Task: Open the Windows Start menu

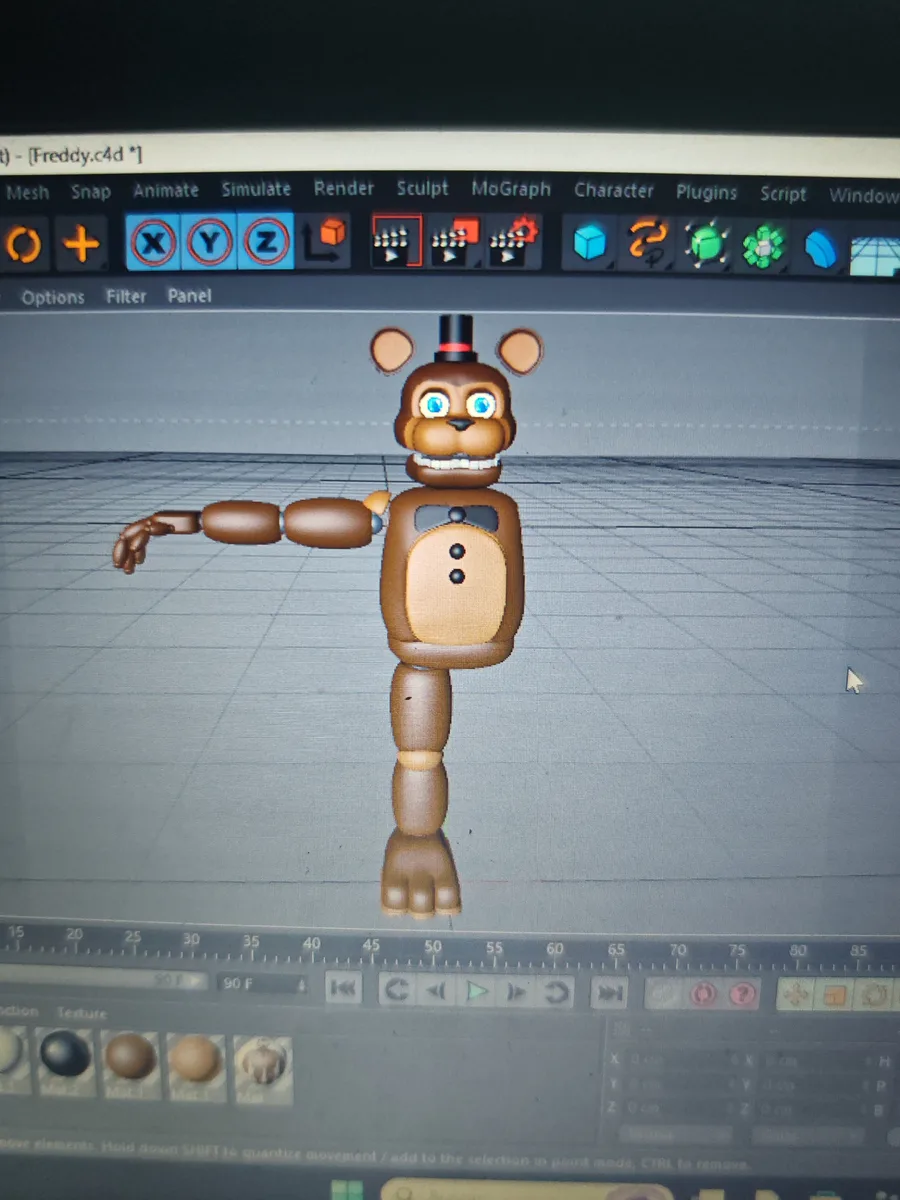Action: pos(348,1191)
